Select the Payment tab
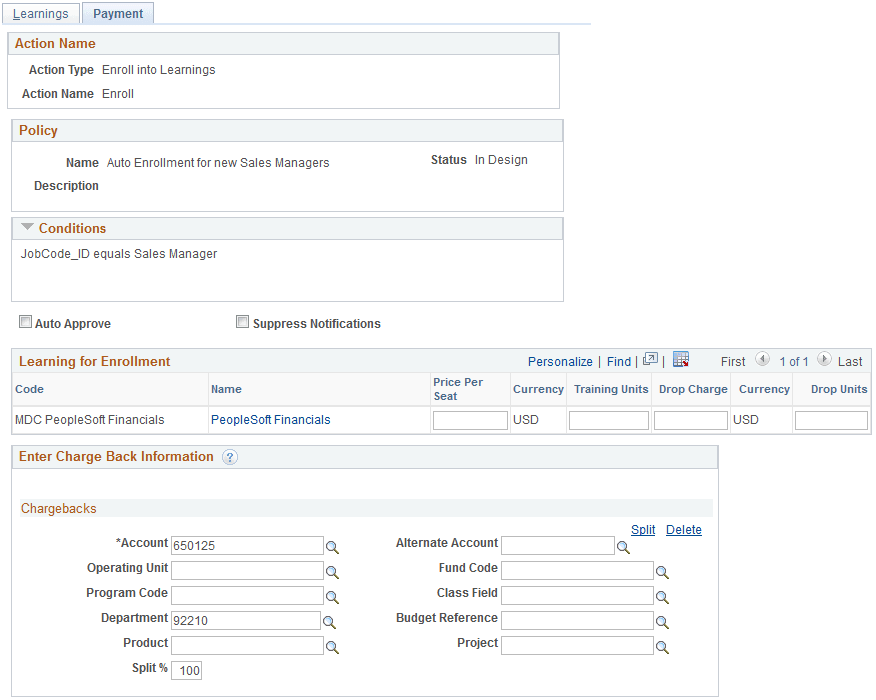876x700 pixels. point(117,14)
